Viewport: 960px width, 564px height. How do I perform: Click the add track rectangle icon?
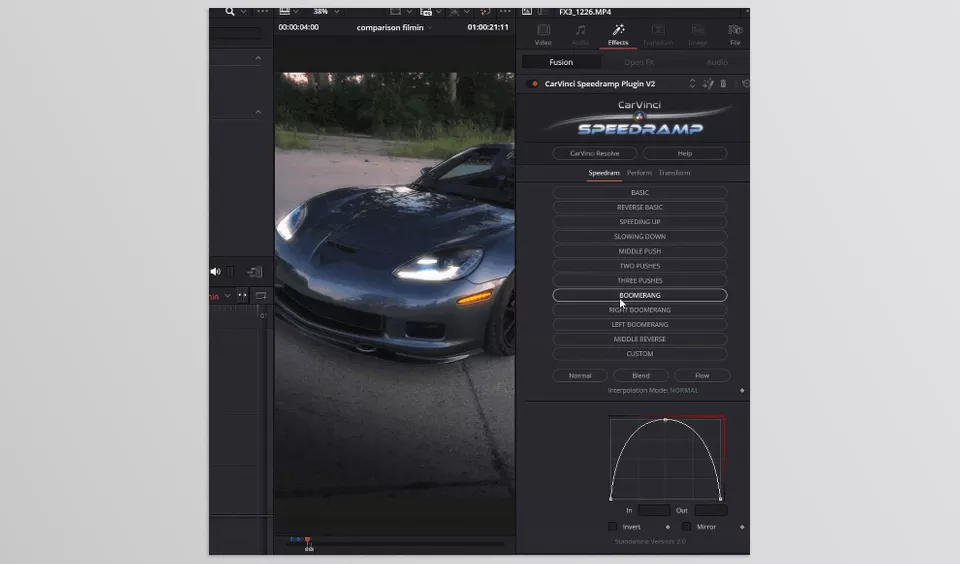[261, 296]
